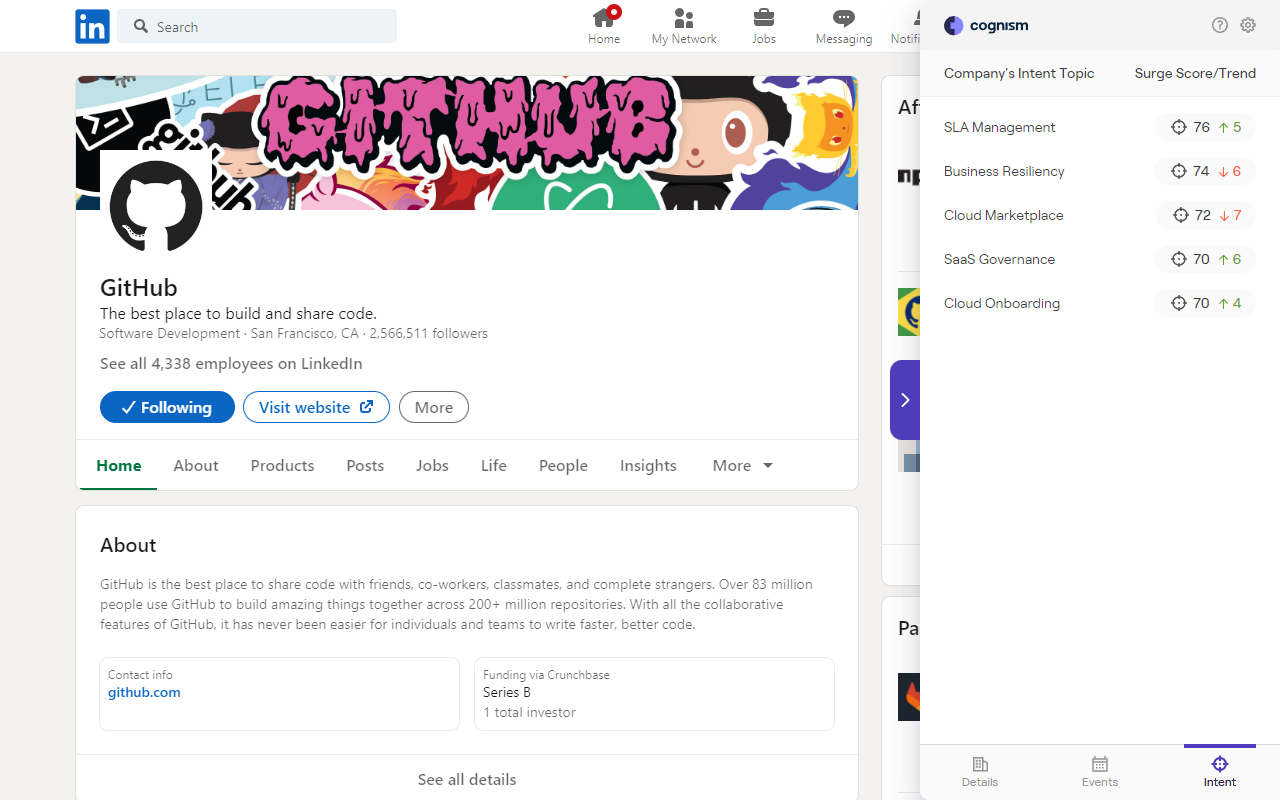Expand the More dropdown in page tabs

742,466
